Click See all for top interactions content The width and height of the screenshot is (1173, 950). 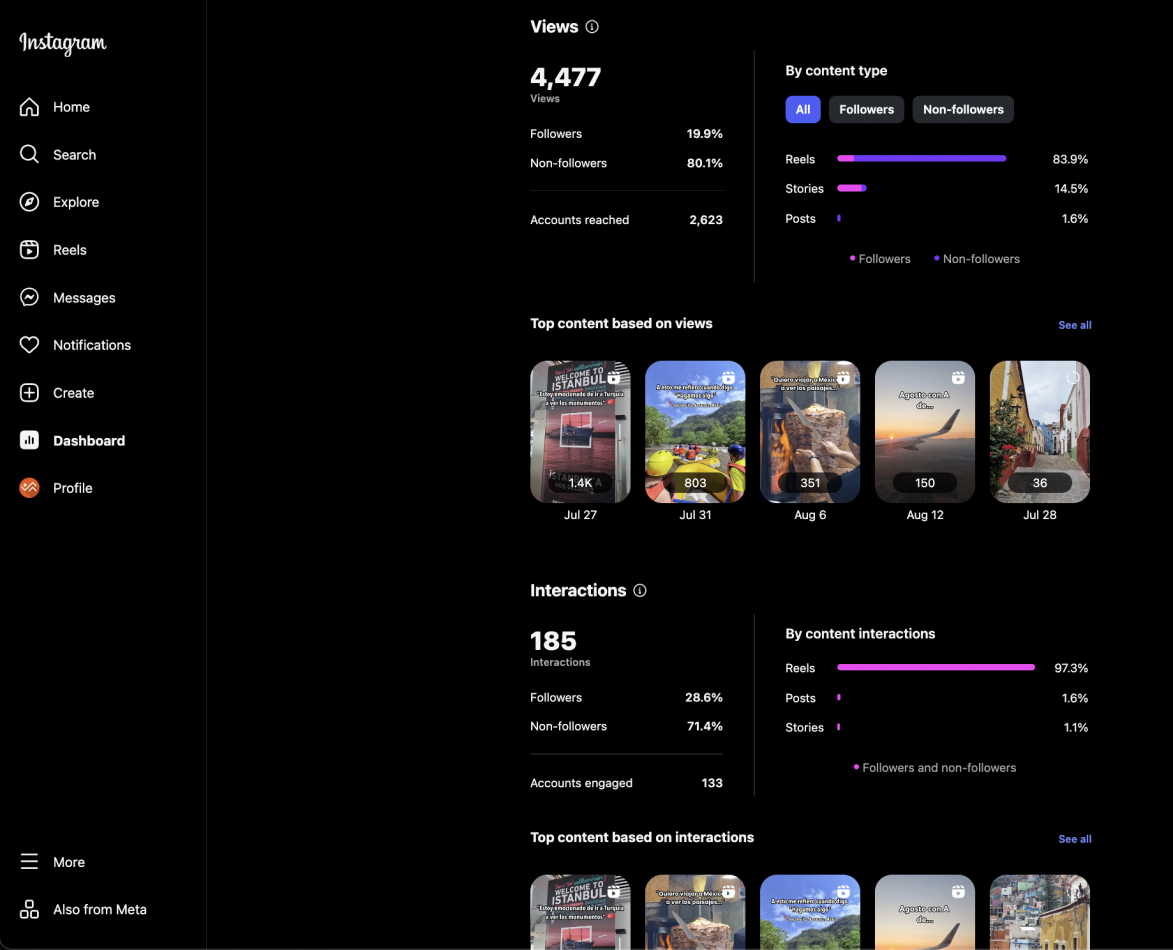(x=1074, y=839)
